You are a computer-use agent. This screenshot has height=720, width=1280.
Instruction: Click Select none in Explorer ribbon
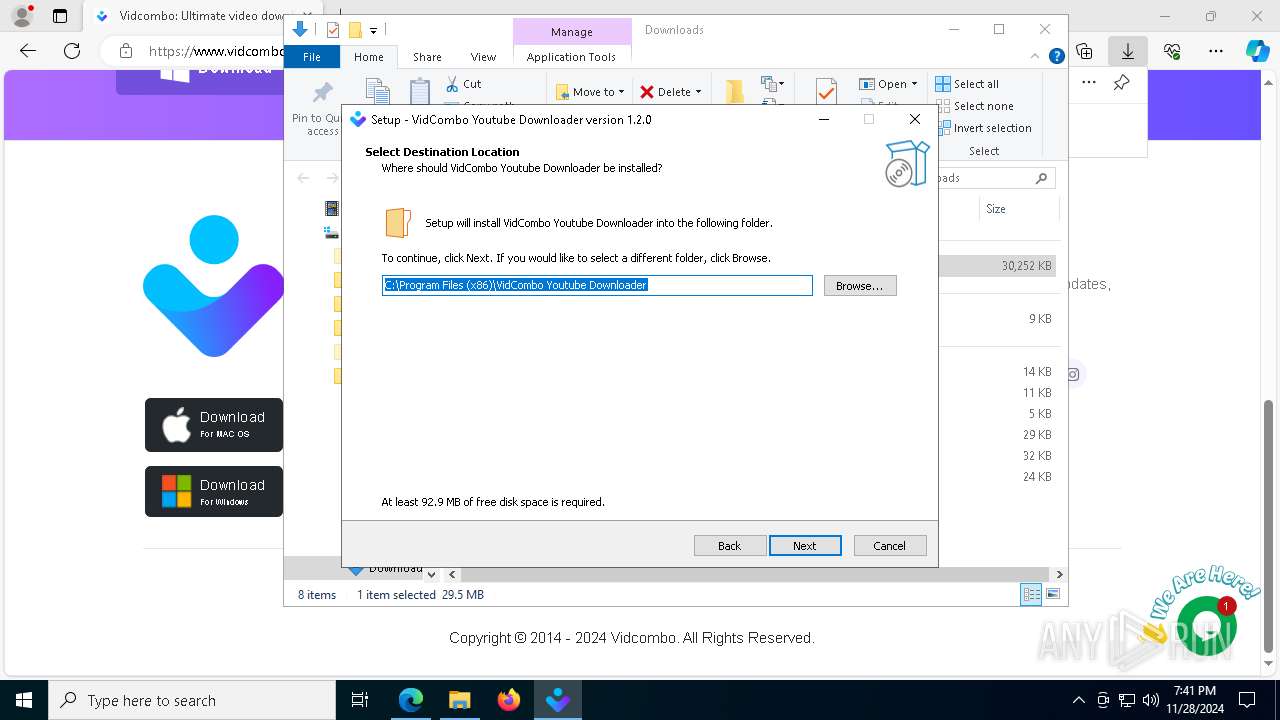click(x=974, y=106)
